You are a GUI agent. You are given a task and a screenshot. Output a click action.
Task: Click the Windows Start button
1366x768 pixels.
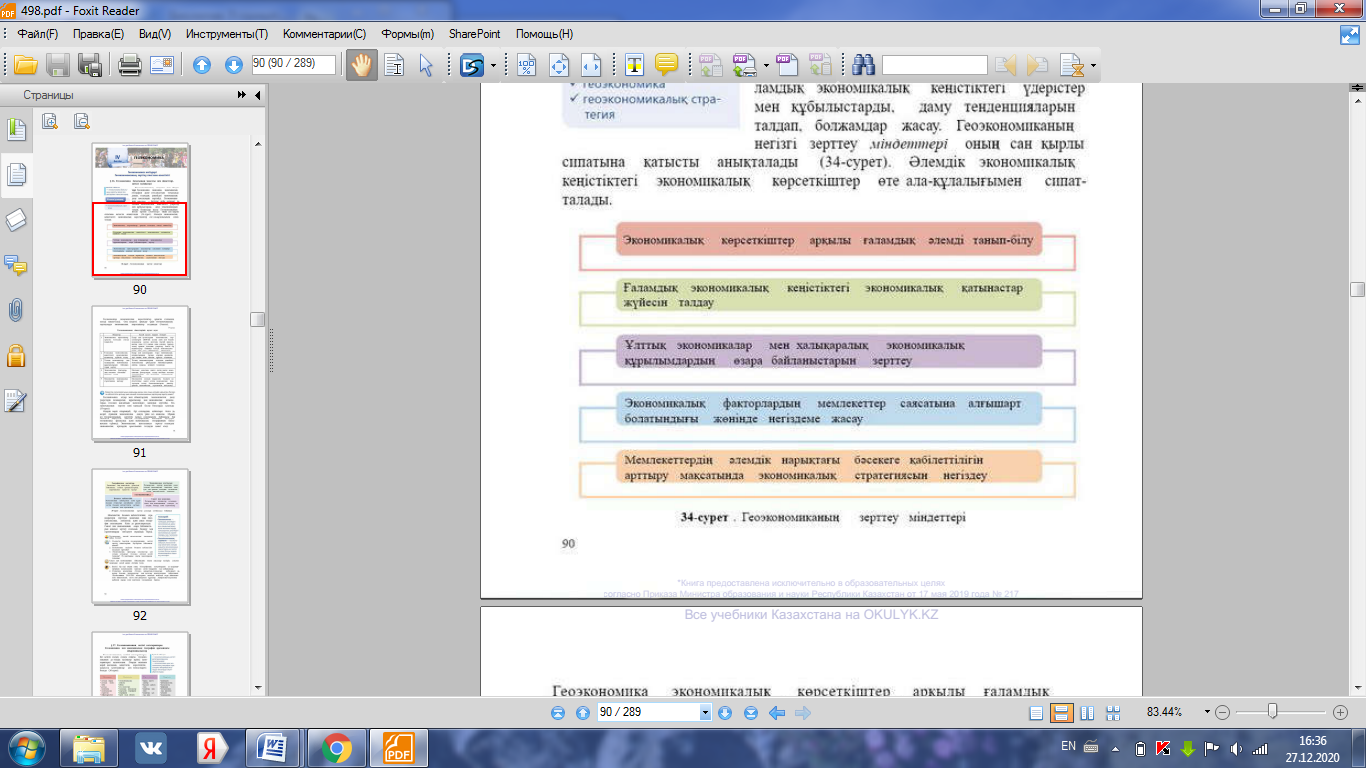[24, 747]
